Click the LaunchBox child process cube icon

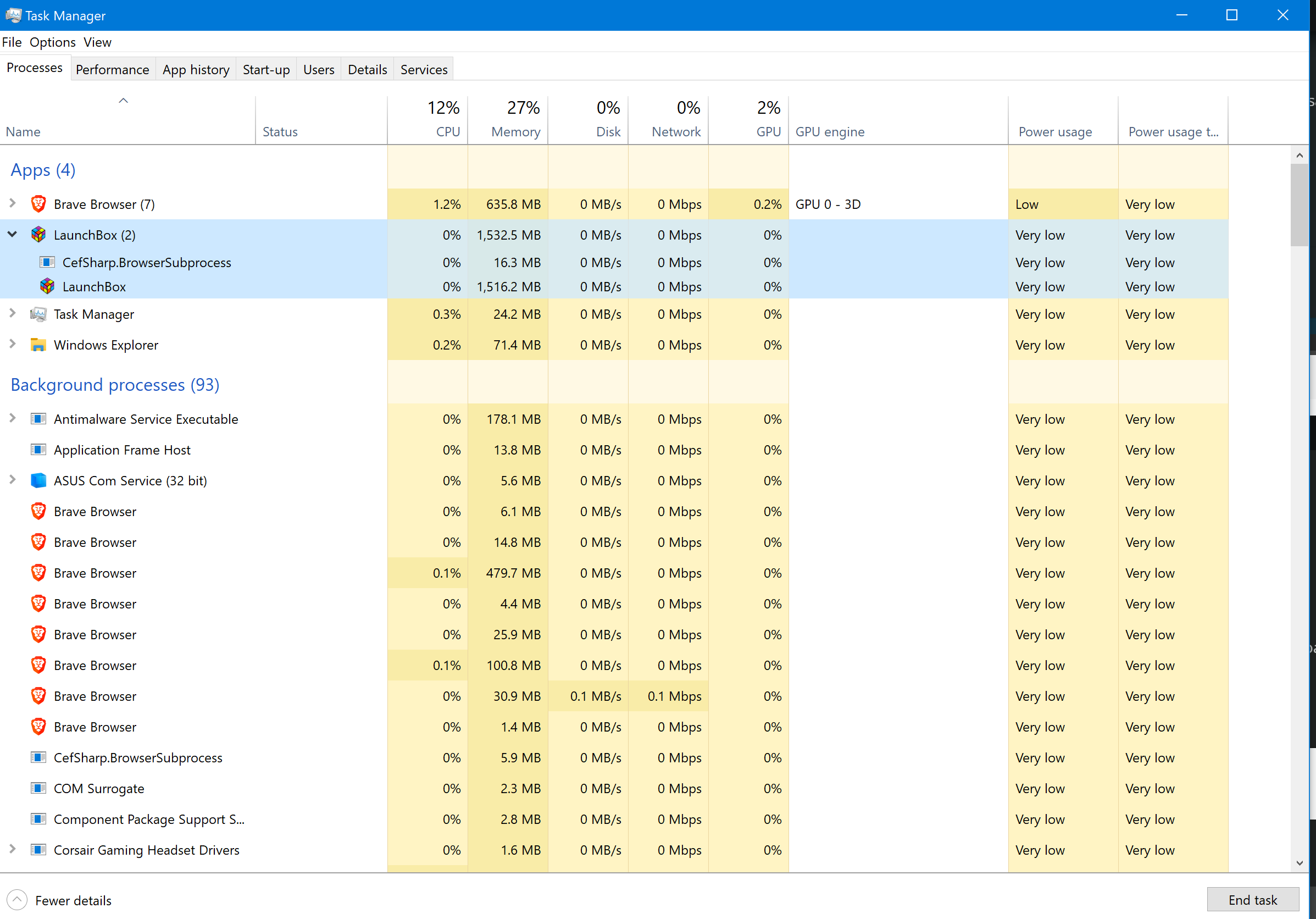point(47,286)
